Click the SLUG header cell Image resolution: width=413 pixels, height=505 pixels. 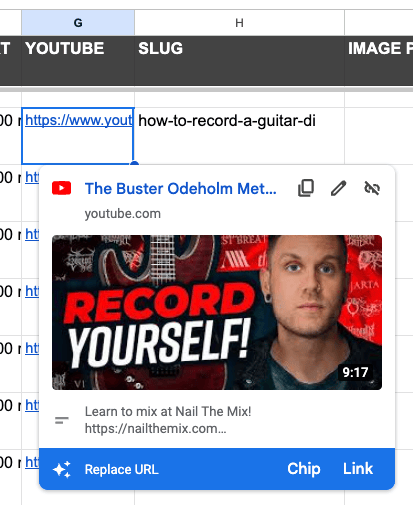[x=239, y=61]
